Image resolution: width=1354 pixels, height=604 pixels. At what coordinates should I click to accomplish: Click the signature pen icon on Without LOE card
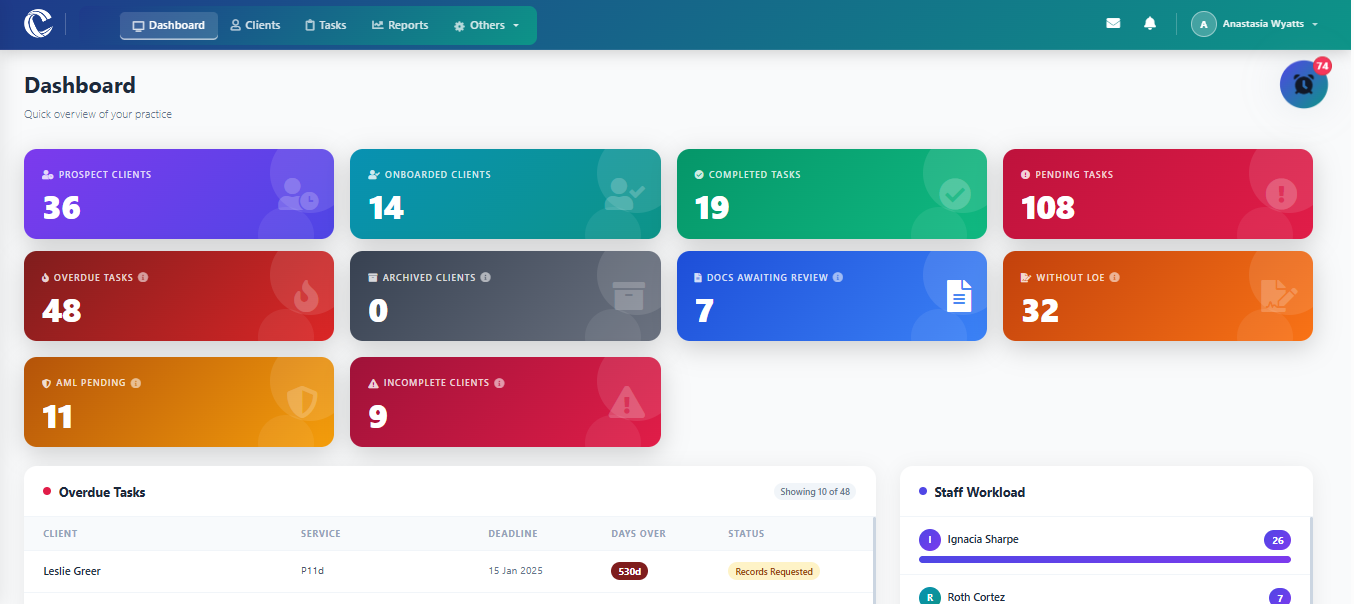tap(1279, 296)
